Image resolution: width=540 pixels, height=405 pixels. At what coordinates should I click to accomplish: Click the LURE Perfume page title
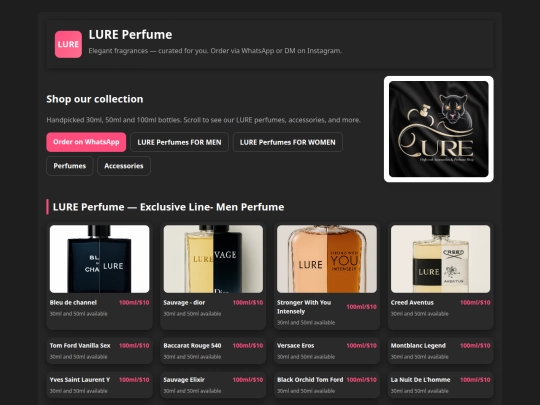click(x=131, y=34)
